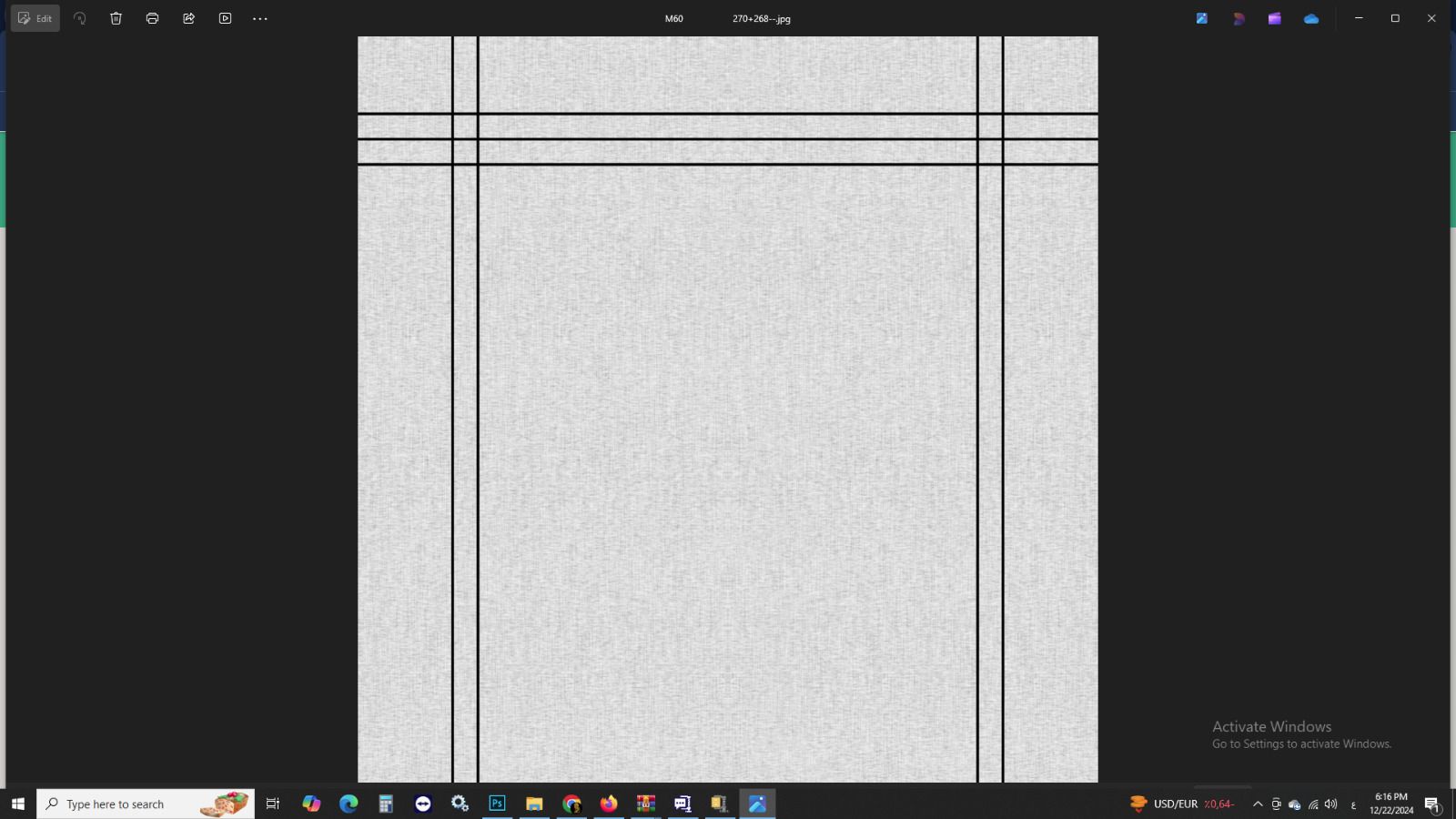Expand the hidden system tray icons
The image size is (1456, 819).
click(1258, 804)
